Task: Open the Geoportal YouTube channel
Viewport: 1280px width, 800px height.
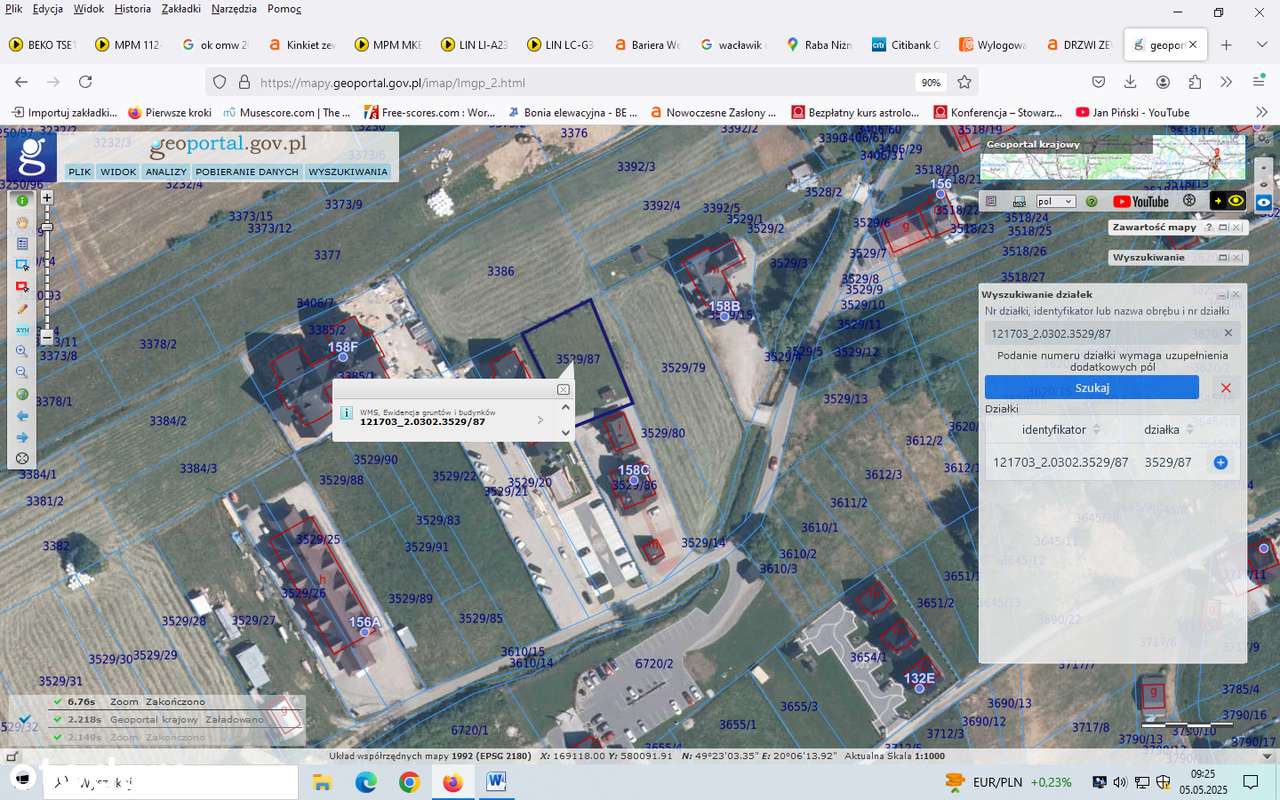Action: (1140, 201)
